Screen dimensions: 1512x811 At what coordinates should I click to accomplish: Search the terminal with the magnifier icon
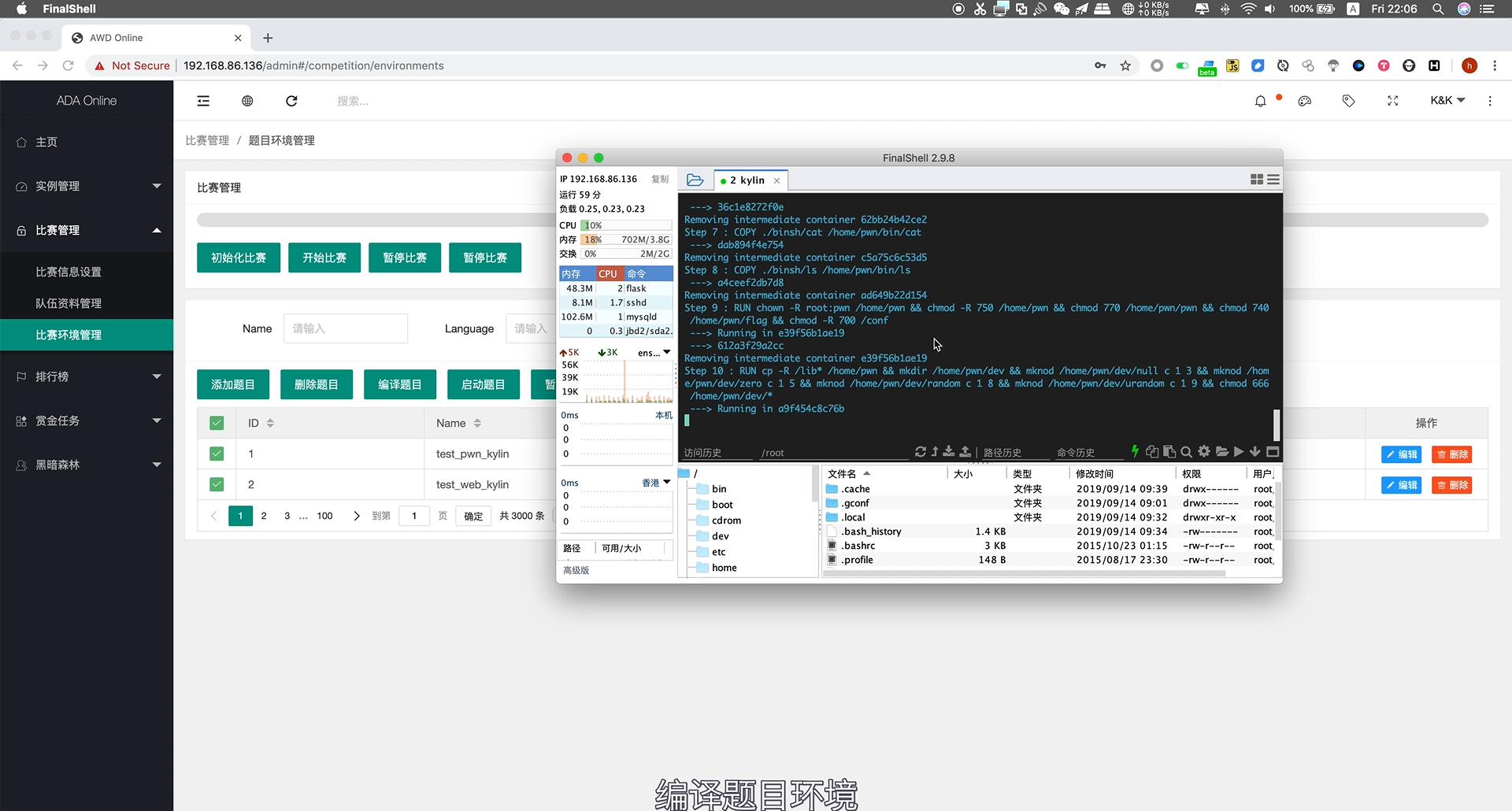click(x=1186, y=452)
